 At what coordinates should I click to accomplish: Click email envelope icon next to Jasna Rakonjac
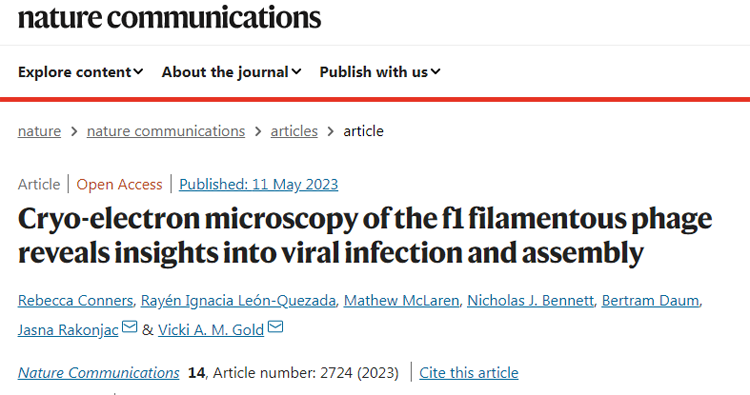130,327
